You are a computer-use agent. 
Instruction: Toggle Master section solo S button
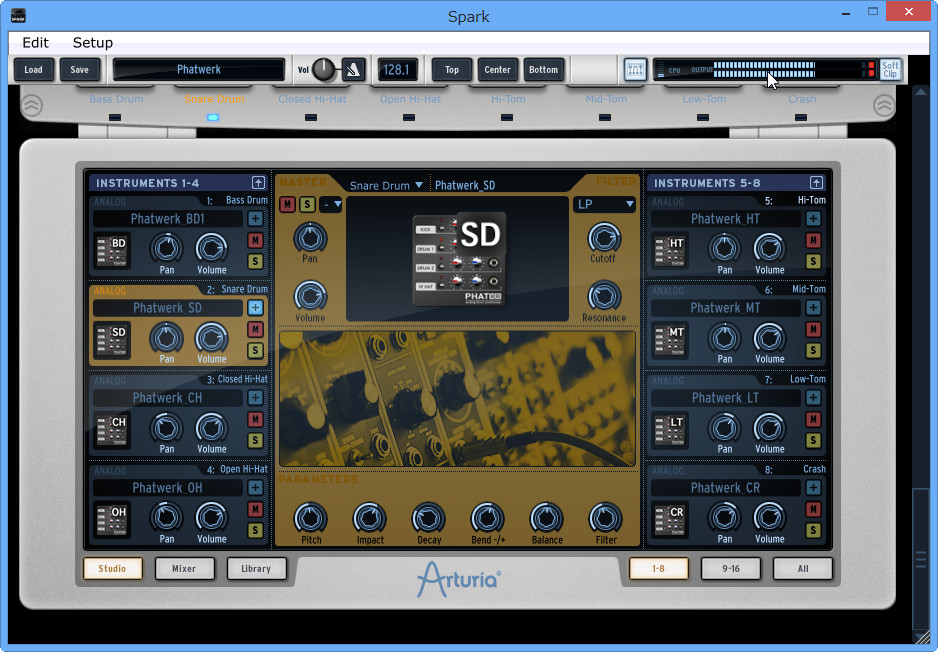point(307,205)
